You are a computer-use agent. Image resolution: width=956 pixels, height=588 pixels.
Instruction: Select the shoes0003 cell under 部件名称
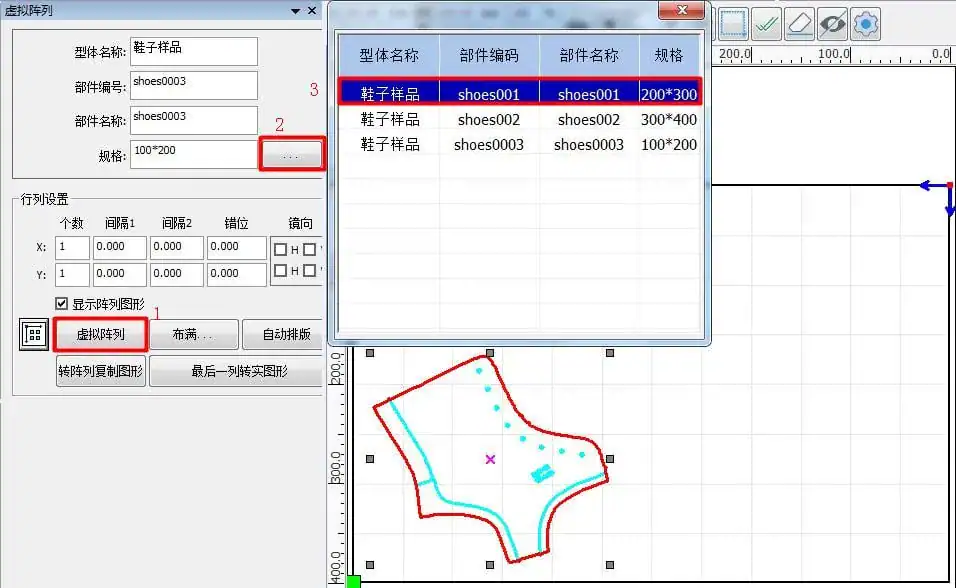click(589, 145)
